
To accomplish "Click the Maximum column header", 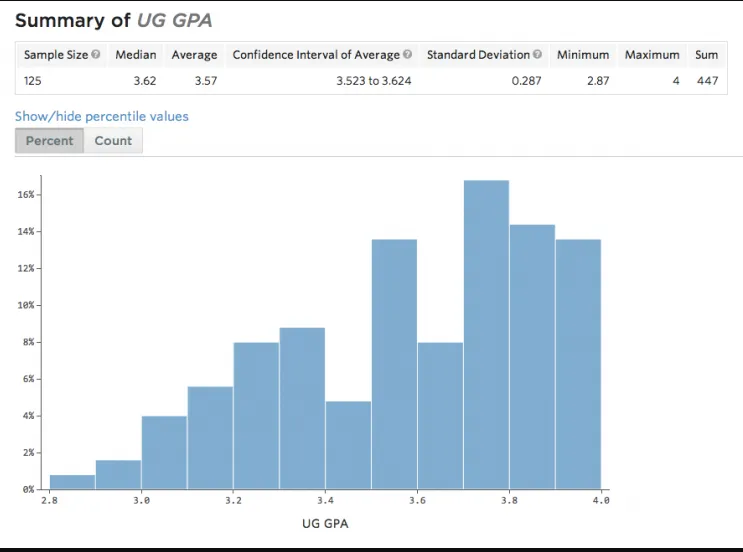I will click(x=652, y=55).
